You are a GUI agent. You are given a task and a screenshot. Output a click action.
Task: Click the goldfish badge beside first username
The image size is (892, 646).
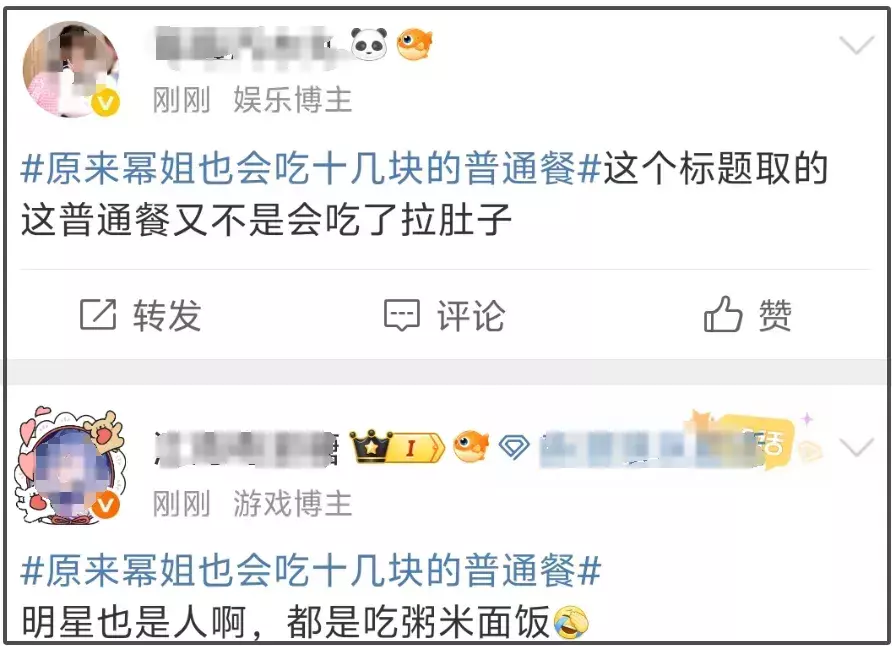414,44
